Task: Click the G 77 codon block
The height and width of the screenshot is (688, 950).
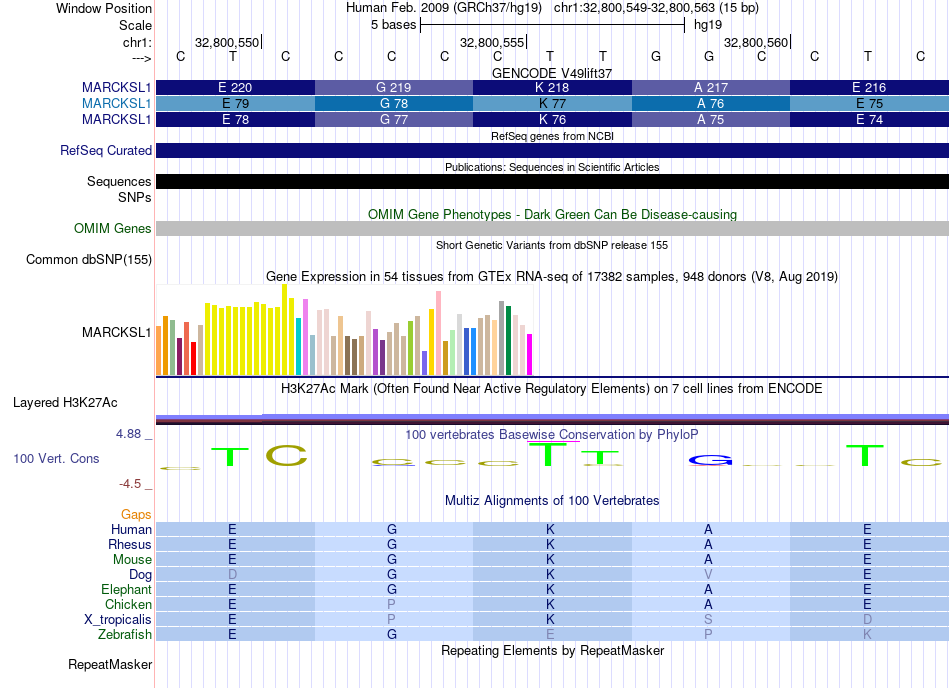Action: pos(394,119)
